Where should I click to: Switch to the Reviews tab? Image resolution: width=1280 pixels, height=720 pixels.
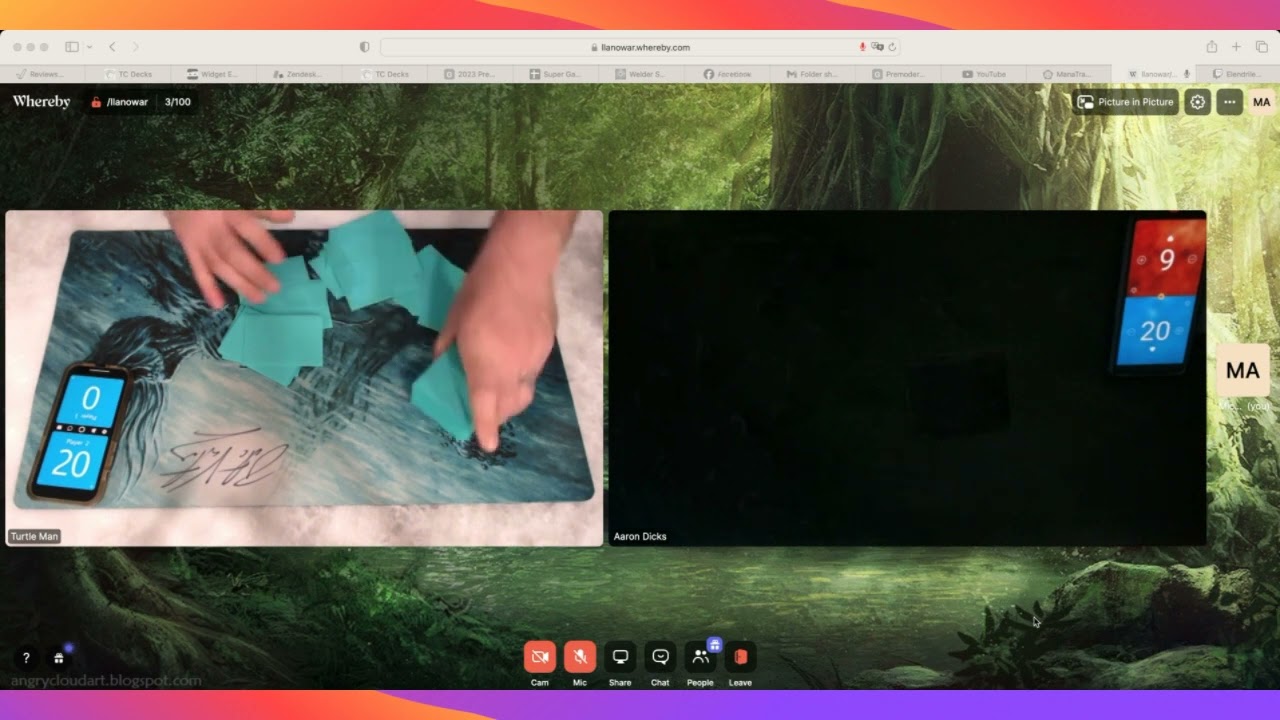coord(42,74)
